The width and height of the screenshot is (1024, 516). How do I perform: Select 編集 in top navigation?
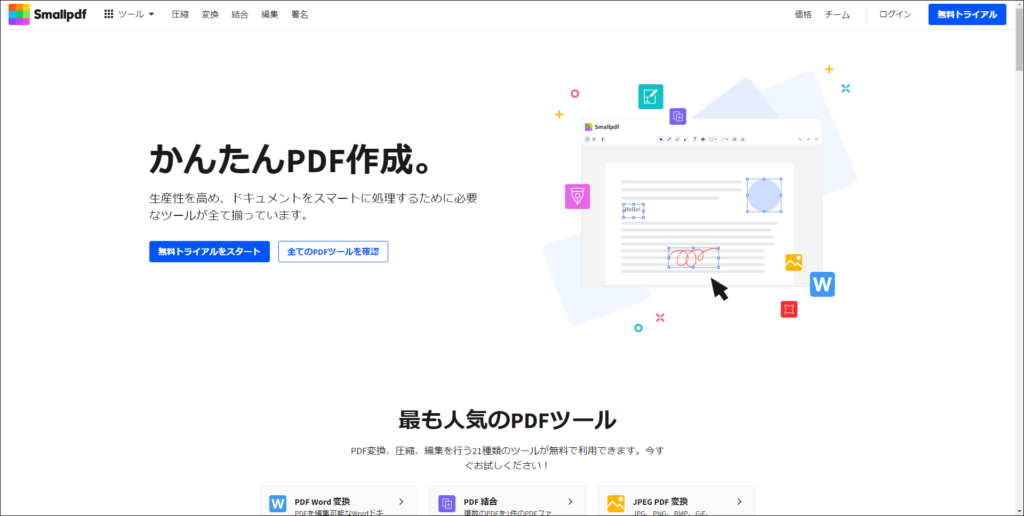(270, 14)
